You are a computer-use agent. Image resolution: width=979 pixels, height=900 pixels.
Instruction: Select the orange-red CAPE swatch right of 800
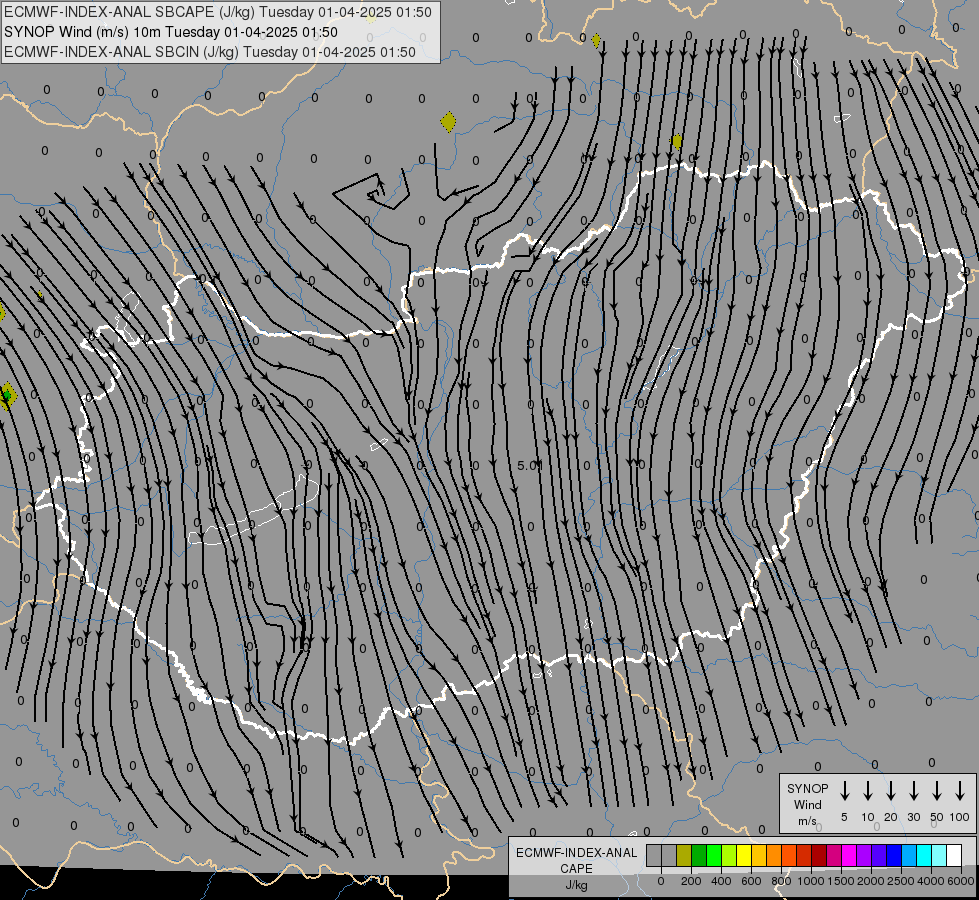click(x=789, y=855)
